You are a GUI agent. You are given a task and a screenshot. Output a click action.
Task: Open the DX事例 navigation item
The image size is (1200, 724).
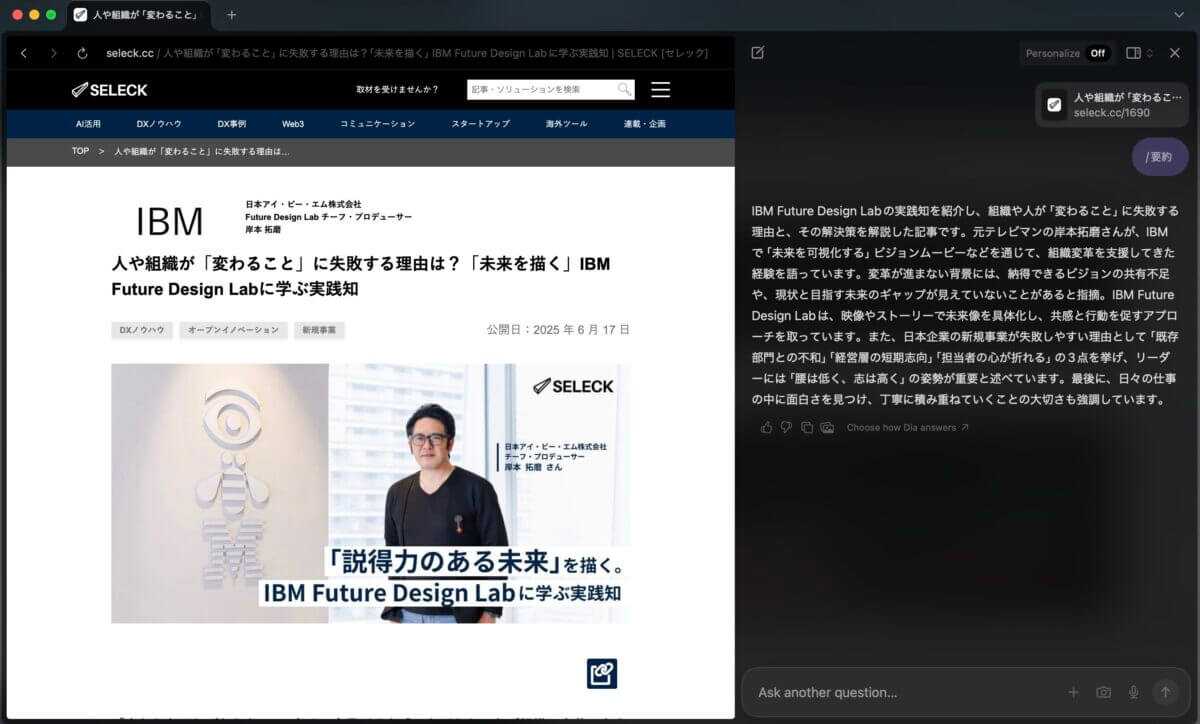tap(232, 124)
